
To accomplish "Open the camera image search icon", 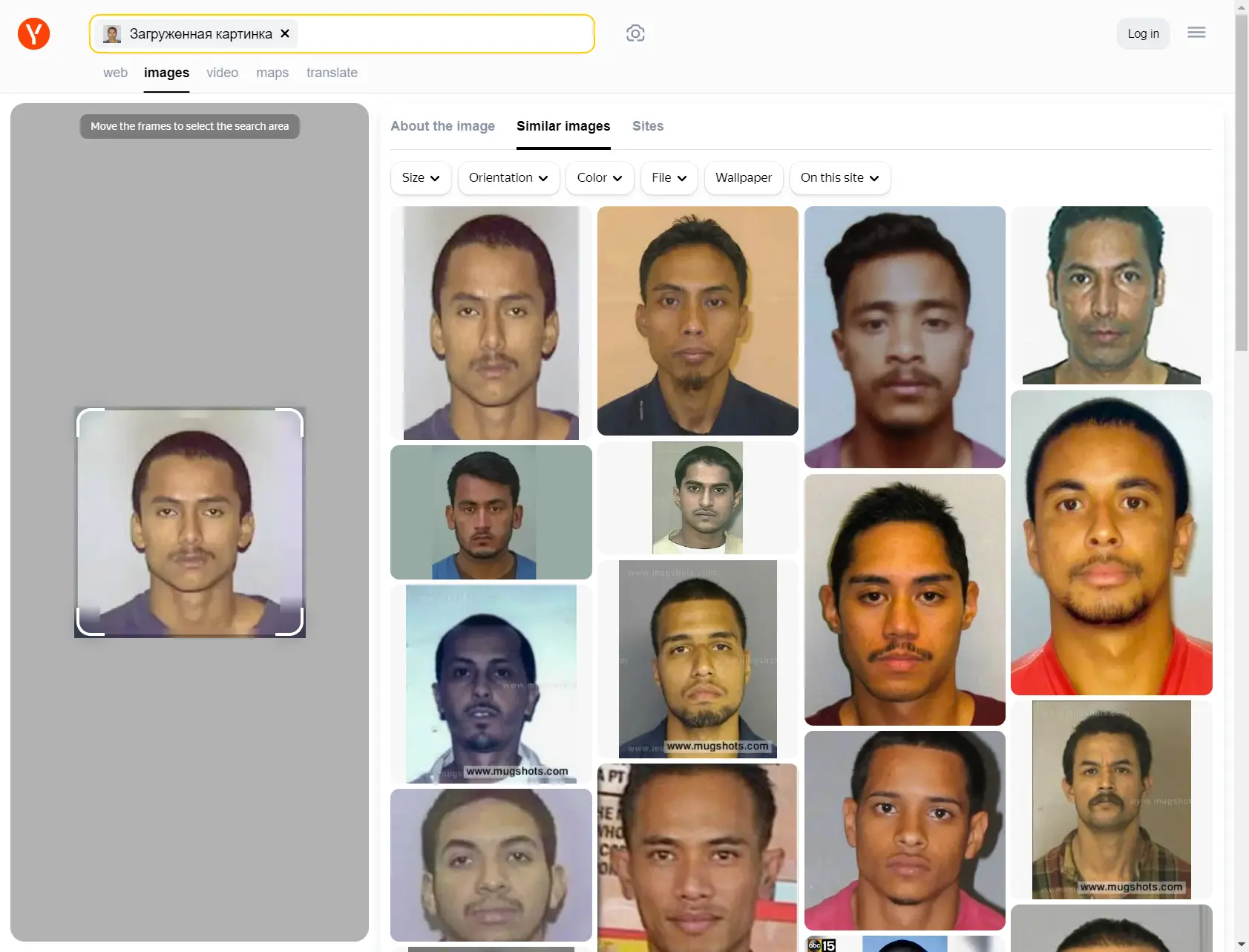I will point(635,33).
